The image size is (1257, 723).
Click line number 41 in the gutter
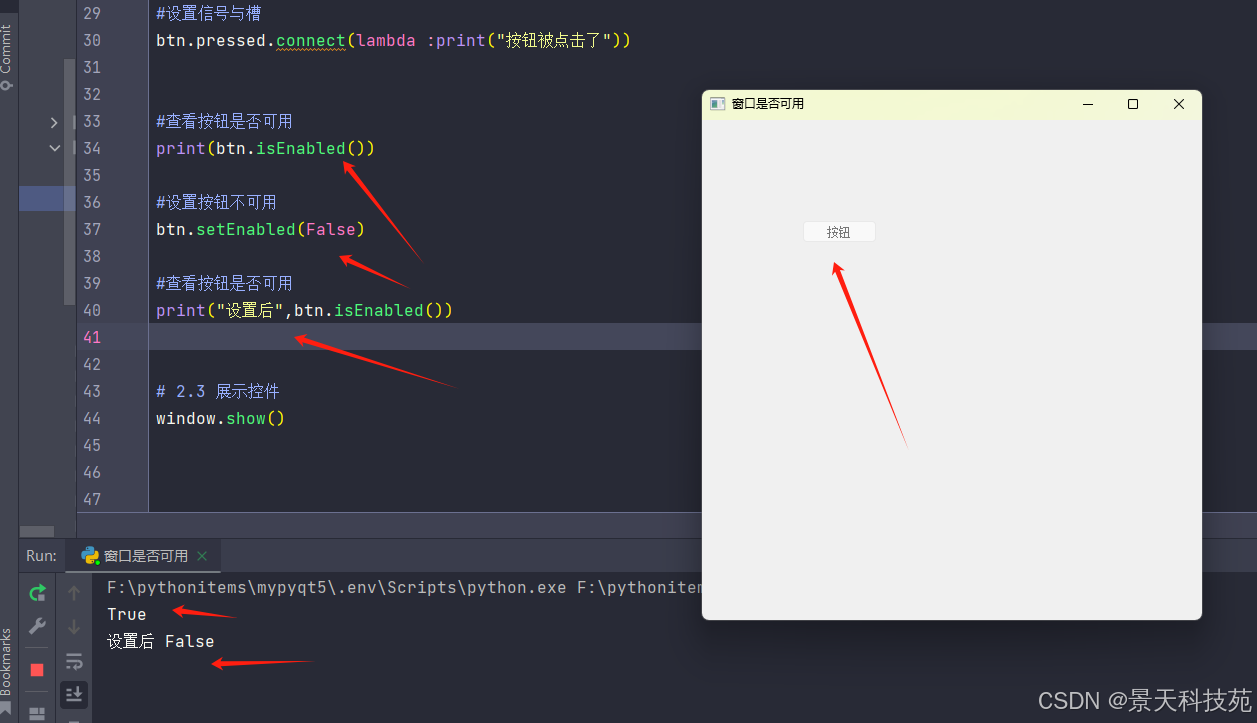coord(92,337)
